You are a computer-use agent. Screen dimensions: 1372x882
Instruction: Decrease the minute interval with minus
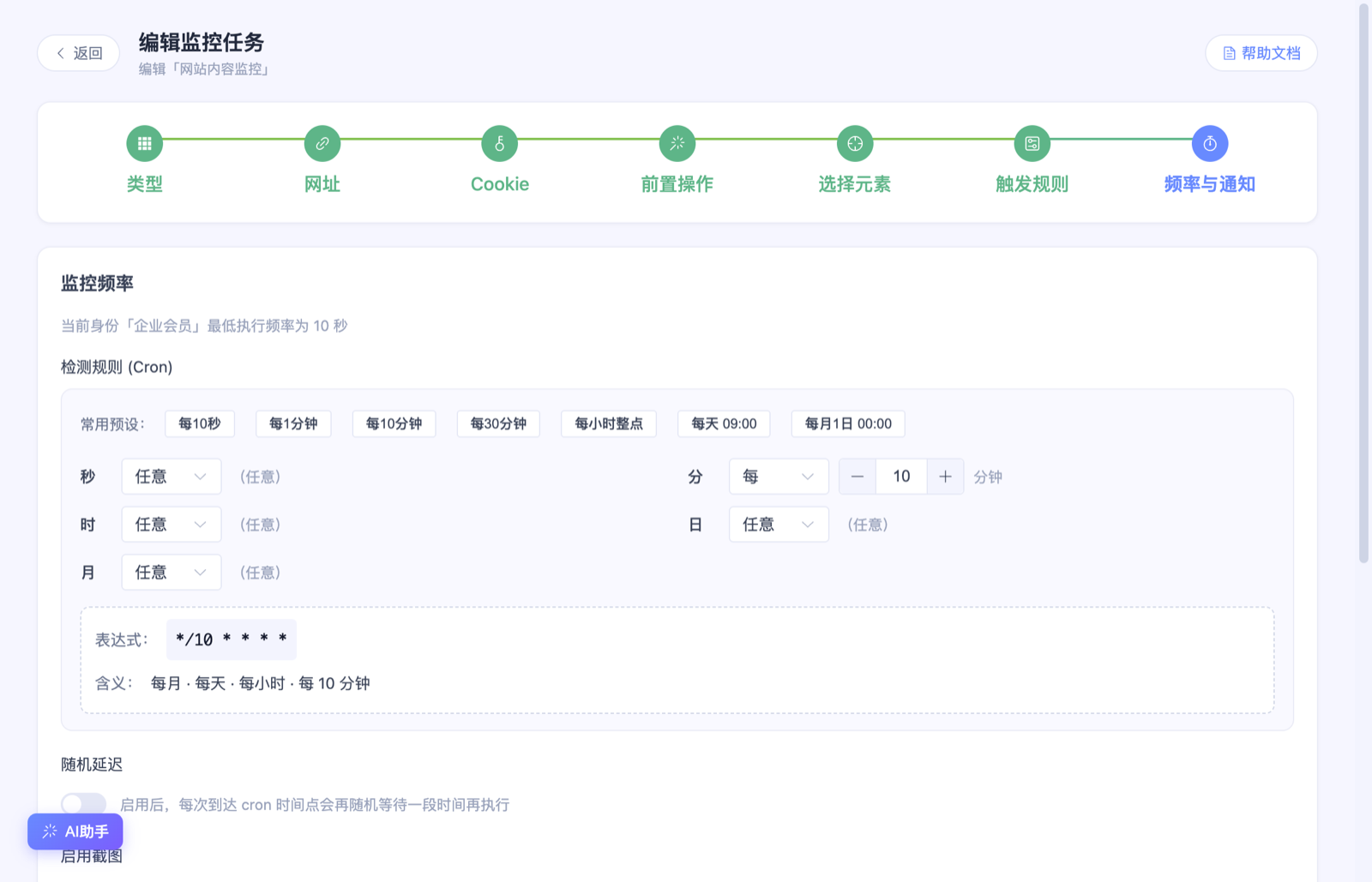857,477
